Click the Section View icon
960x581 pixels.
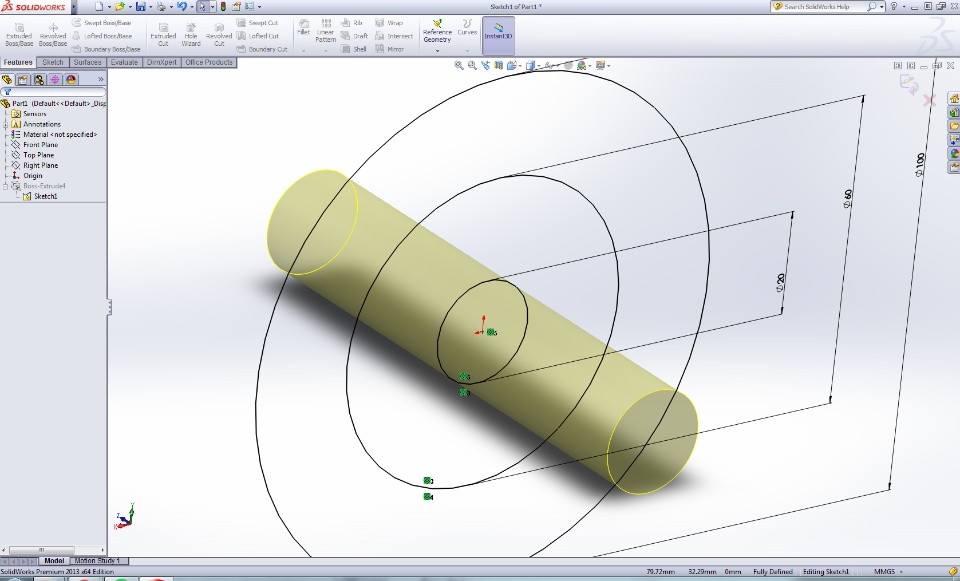[x=499, y=65]
